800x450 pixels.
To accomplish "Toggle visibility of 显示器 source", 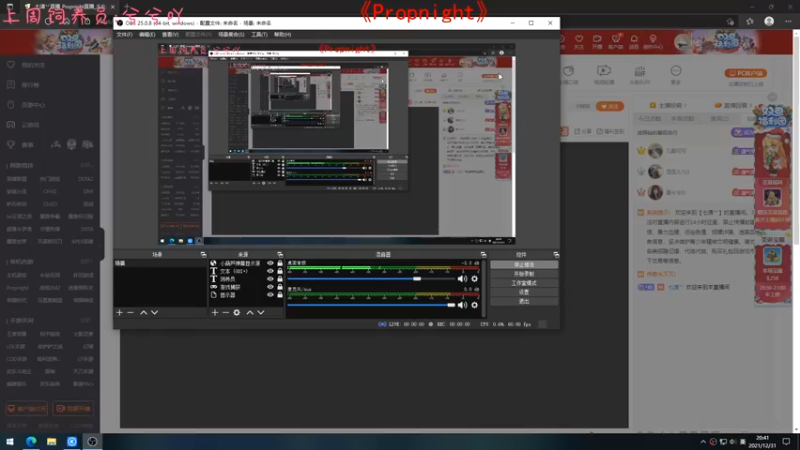I will 270,295.
